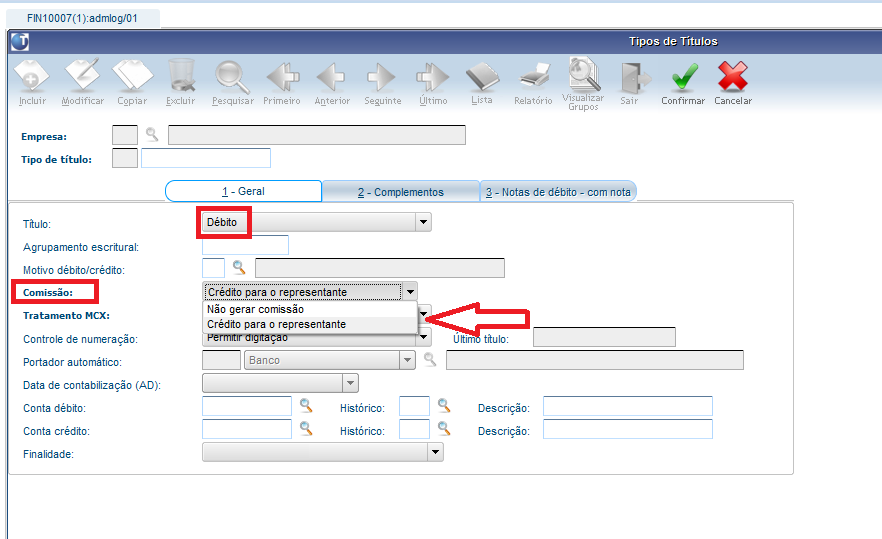Select FIN10007(1):admlog/01 window tab
882x539 pixels.
coord(82,18)
